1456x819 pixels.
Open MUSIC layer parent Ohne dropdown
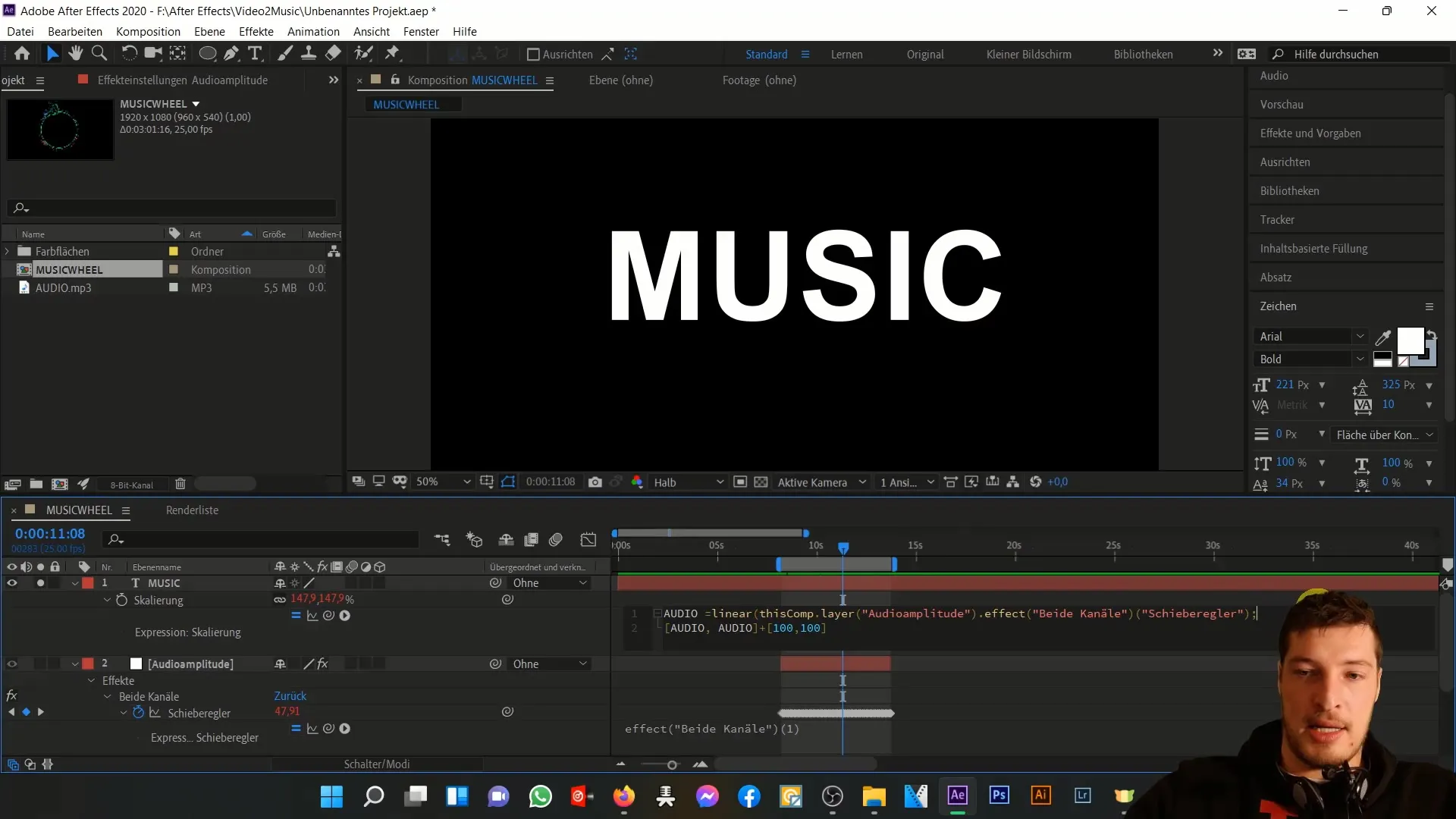click(550, 583)
